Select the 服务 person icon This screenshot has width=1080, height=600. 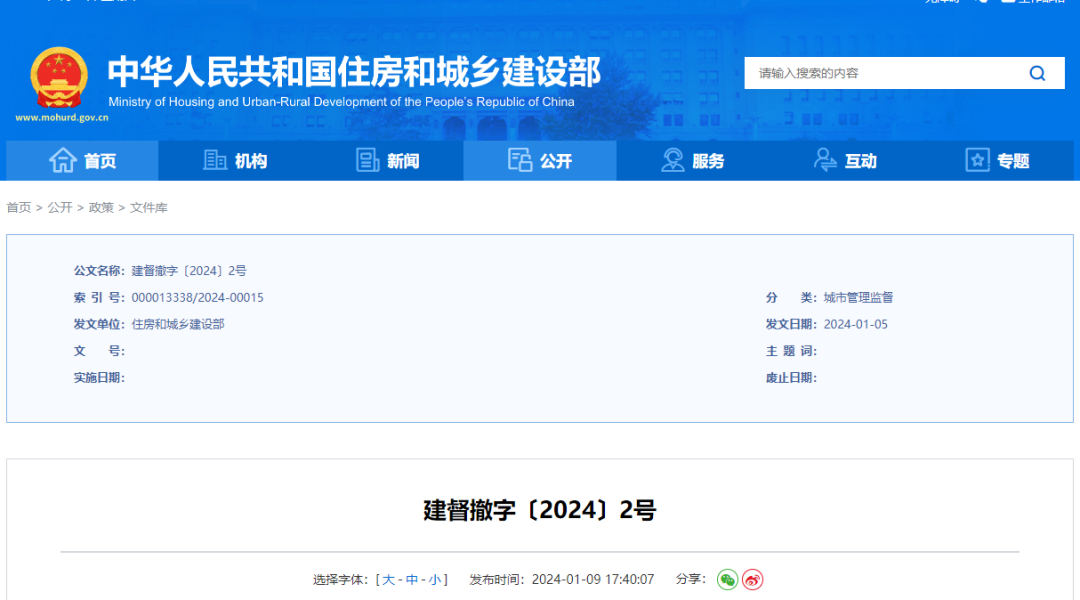pyautogui.click(x=672, y=160)
